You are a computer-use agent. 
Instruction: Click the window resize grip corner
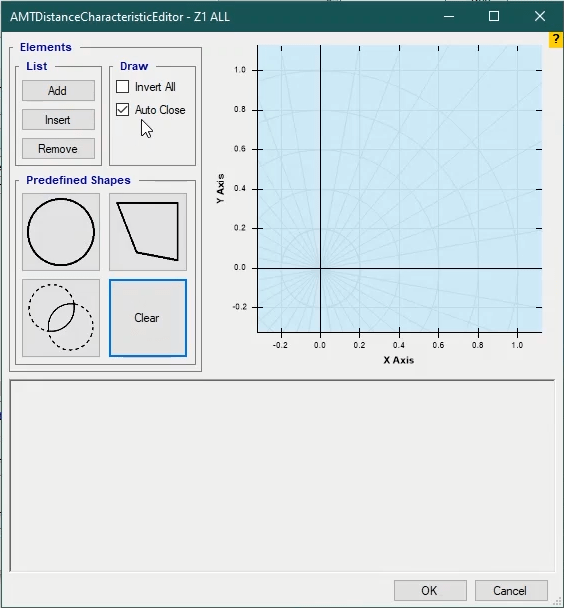point(559,603)
